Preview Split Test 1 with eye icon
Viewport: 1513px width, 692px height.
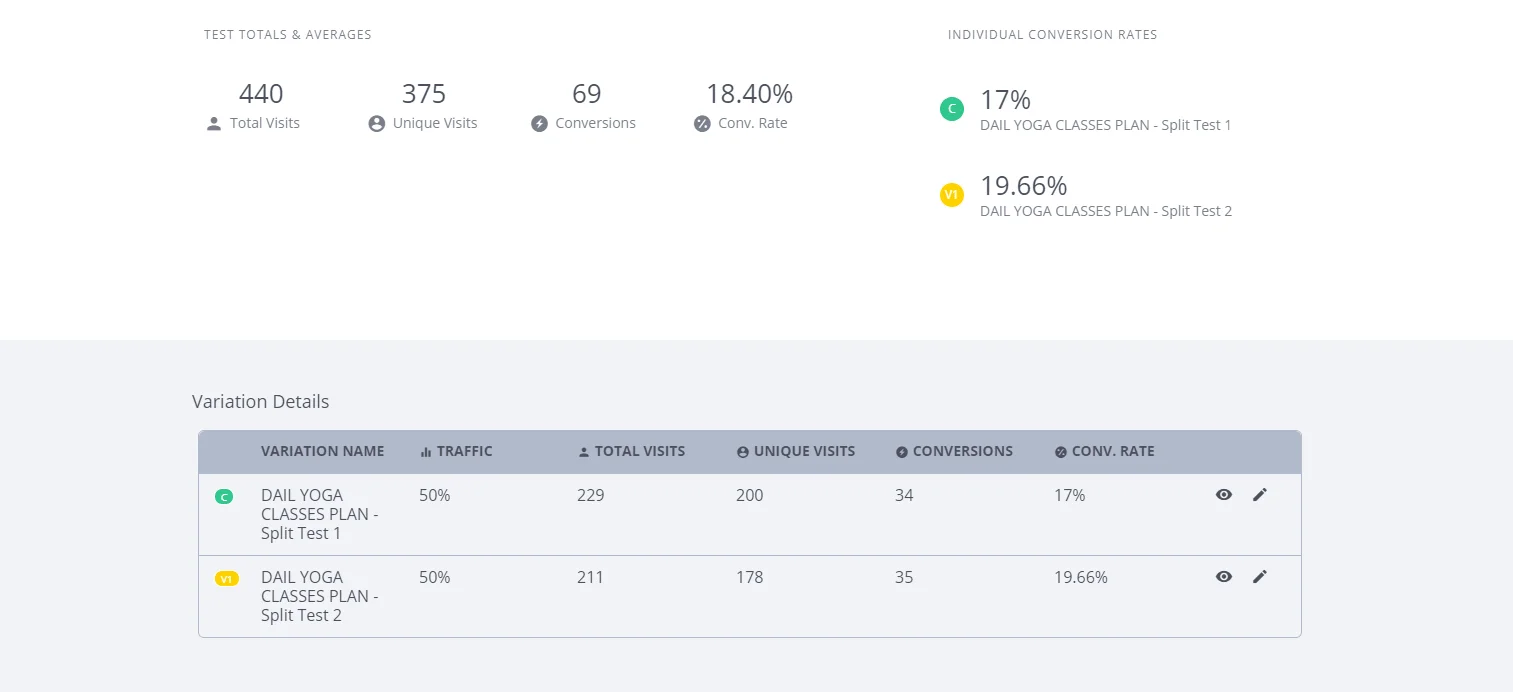1223,495
